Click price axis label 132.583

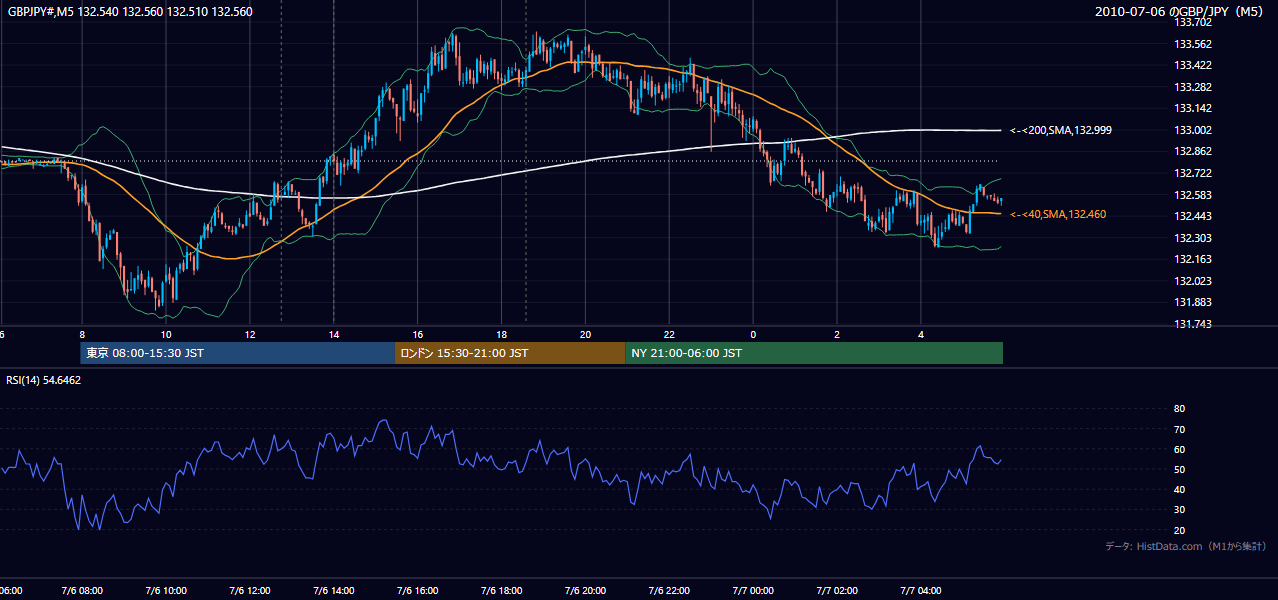(x=1194, y=195)
